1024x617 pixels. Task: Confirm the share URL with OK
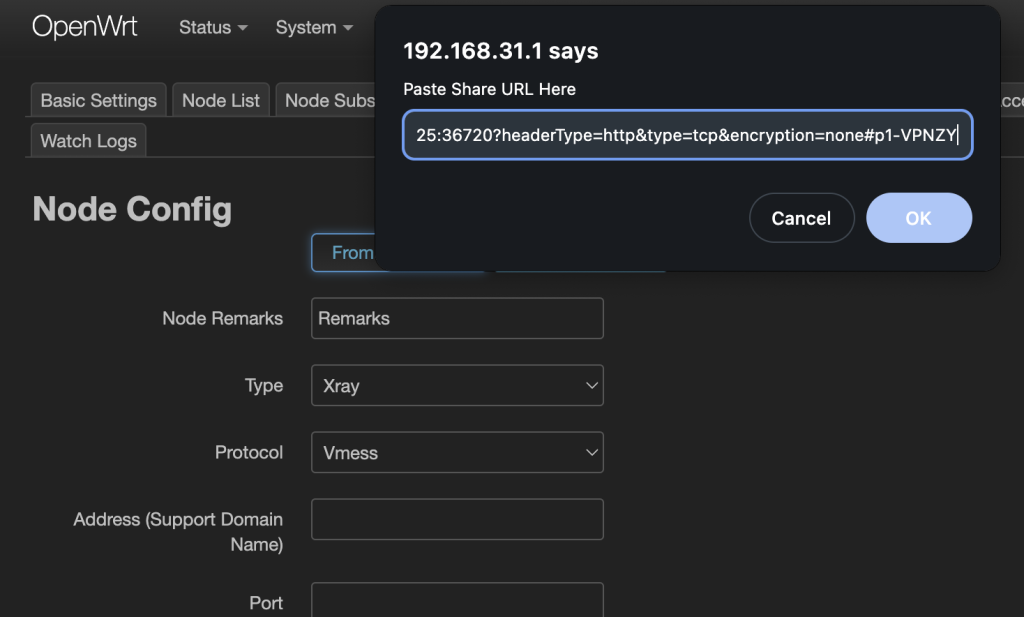(918, 218)
